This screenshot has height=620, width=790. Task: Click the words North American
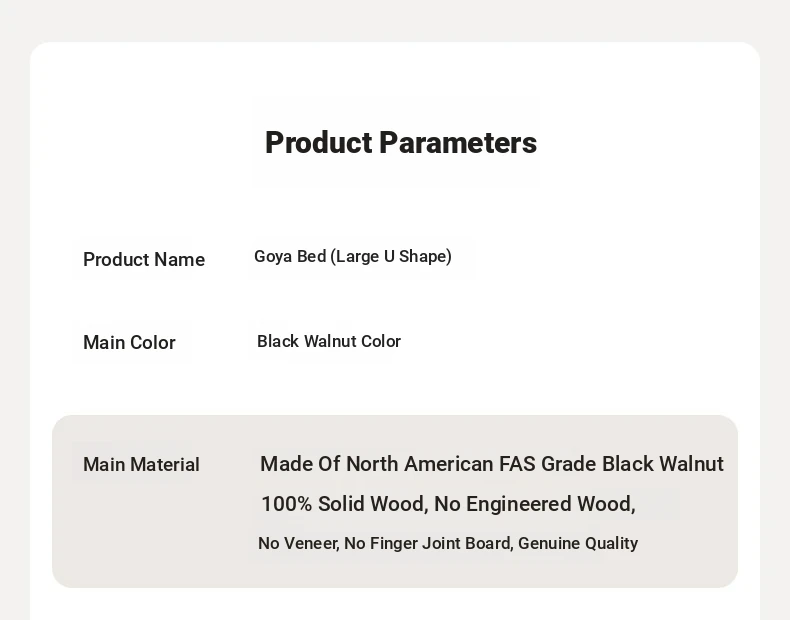(420, 464)
